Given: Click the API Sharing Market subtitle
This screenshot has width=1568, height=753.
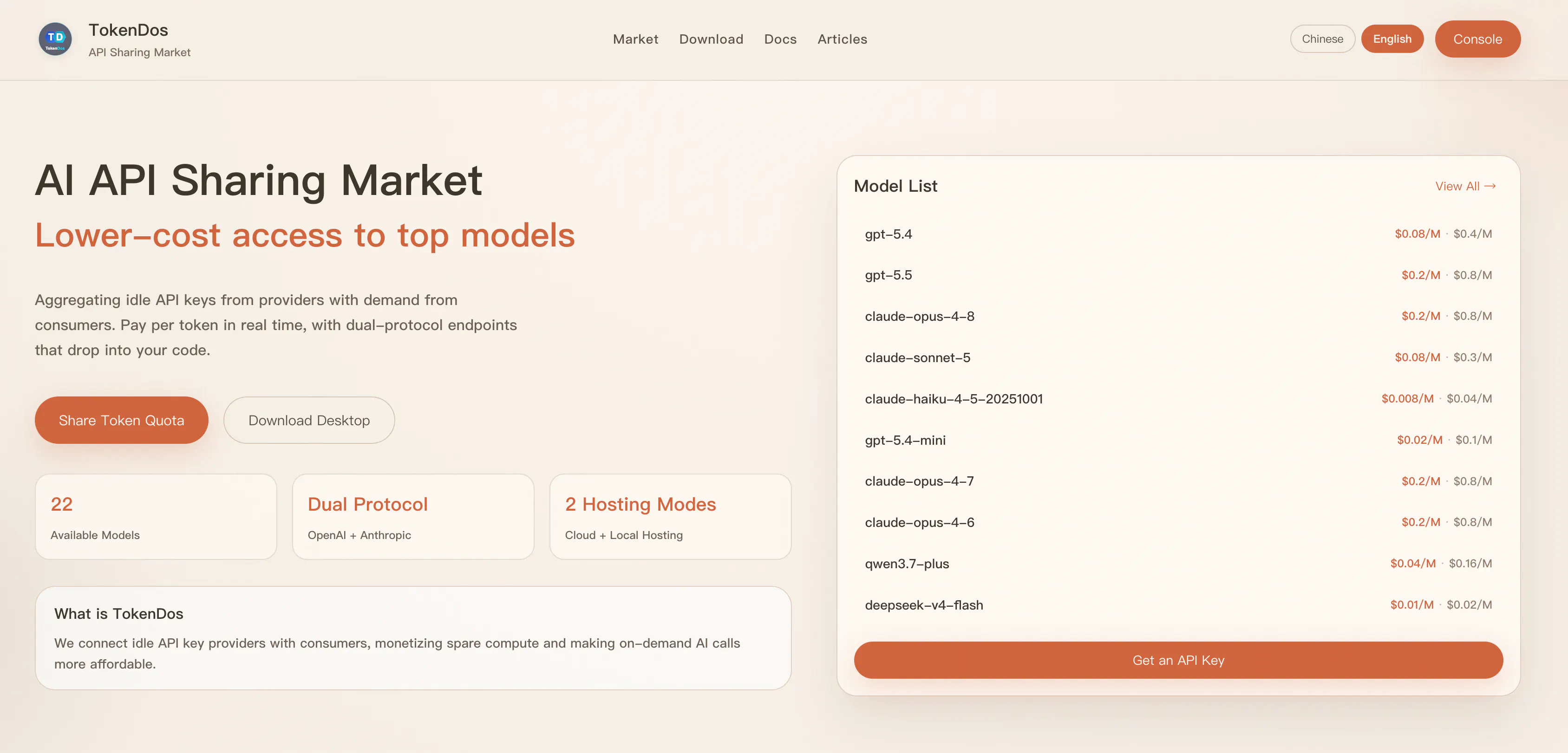Looking at the screenshot, I should [x=139, y=52].
